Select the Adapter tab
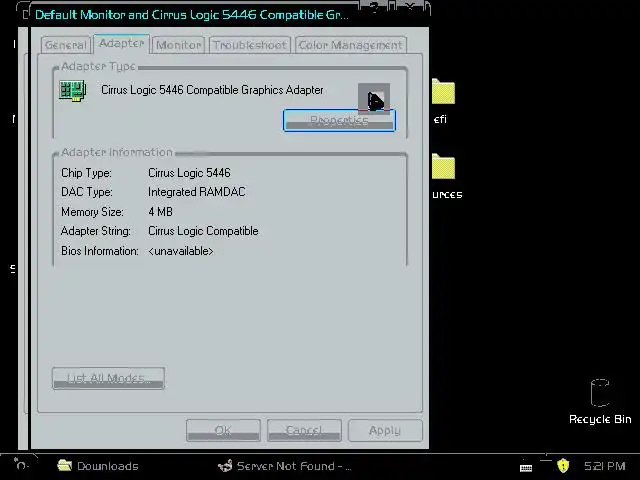 121,43
